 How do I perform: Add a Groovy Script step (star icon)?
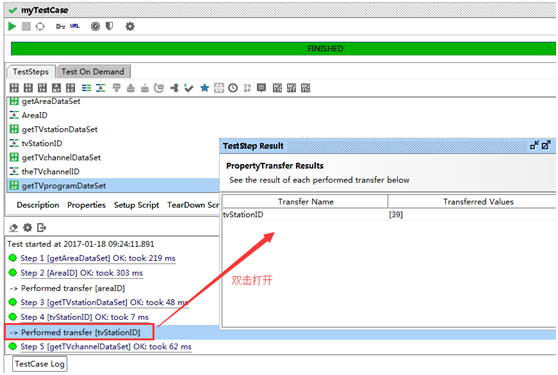click(x=204, y=88)
